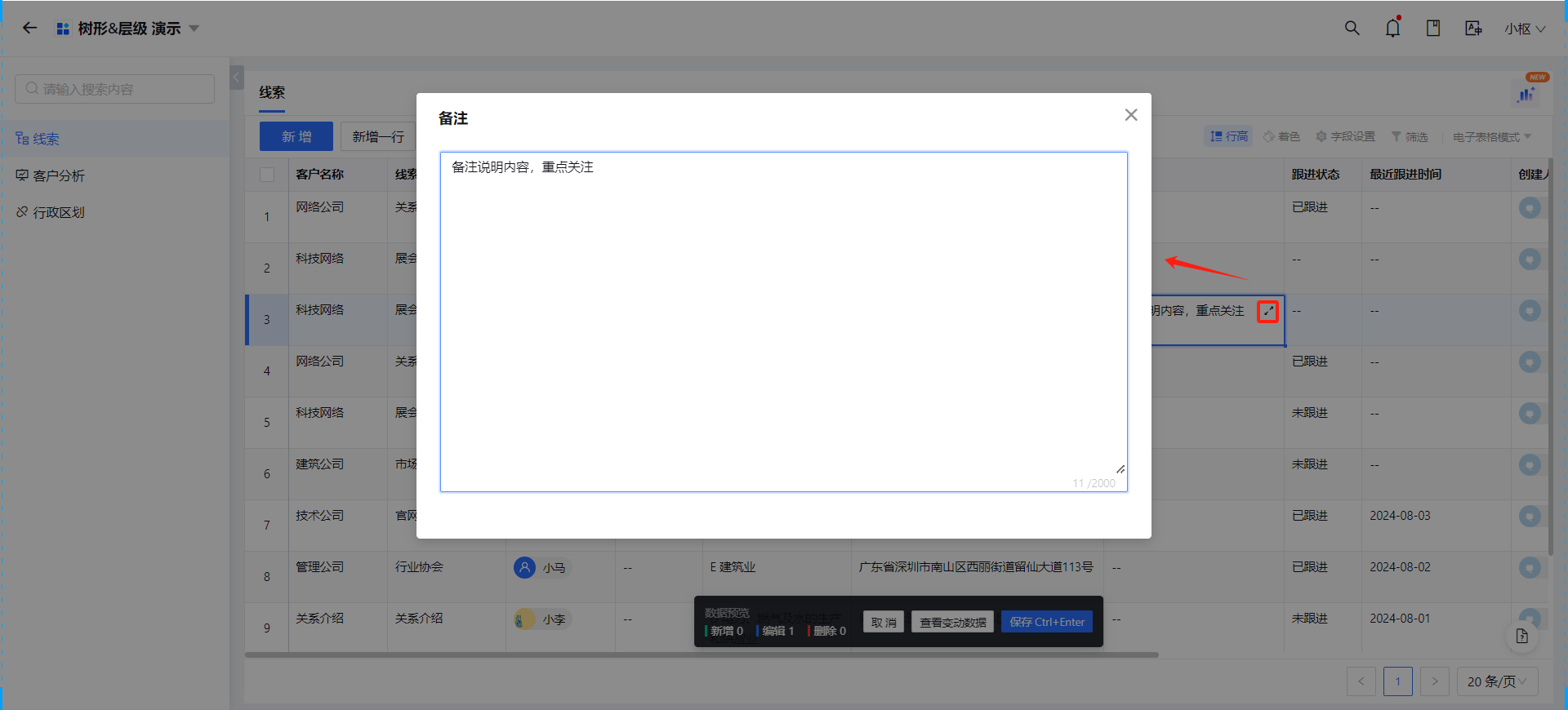1568x710 pixels.
Task: Grab the textarea resize handle corner
Action: tap(1120, 469)
